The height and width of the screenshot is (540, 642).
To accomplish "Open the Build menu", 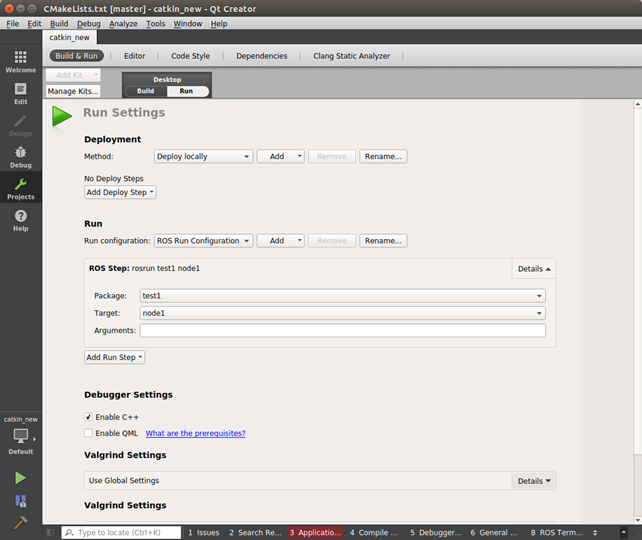I will (59, 24).
